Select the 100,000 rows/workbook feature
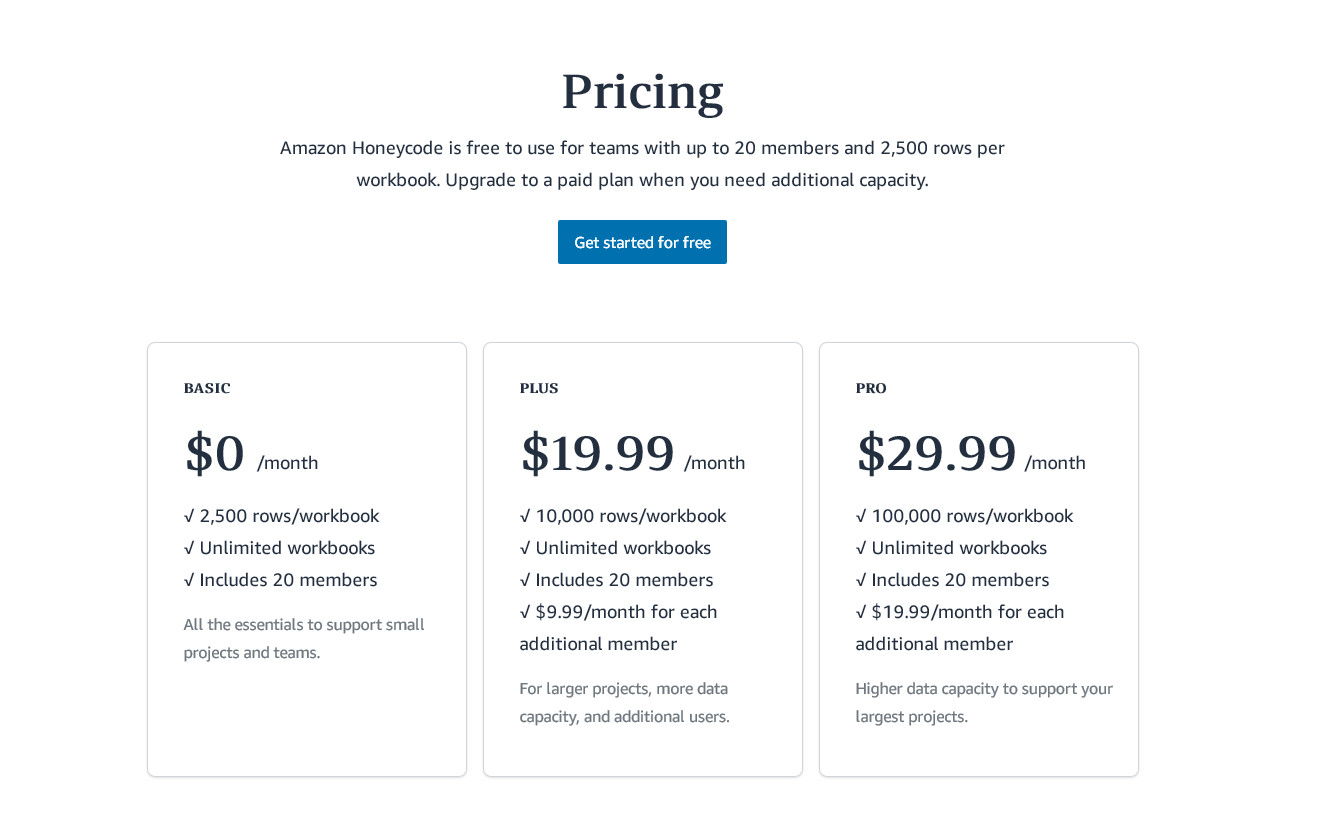The width and height of the screenshot is (1332, 832). pyautogui.click(x=964, y=516)
